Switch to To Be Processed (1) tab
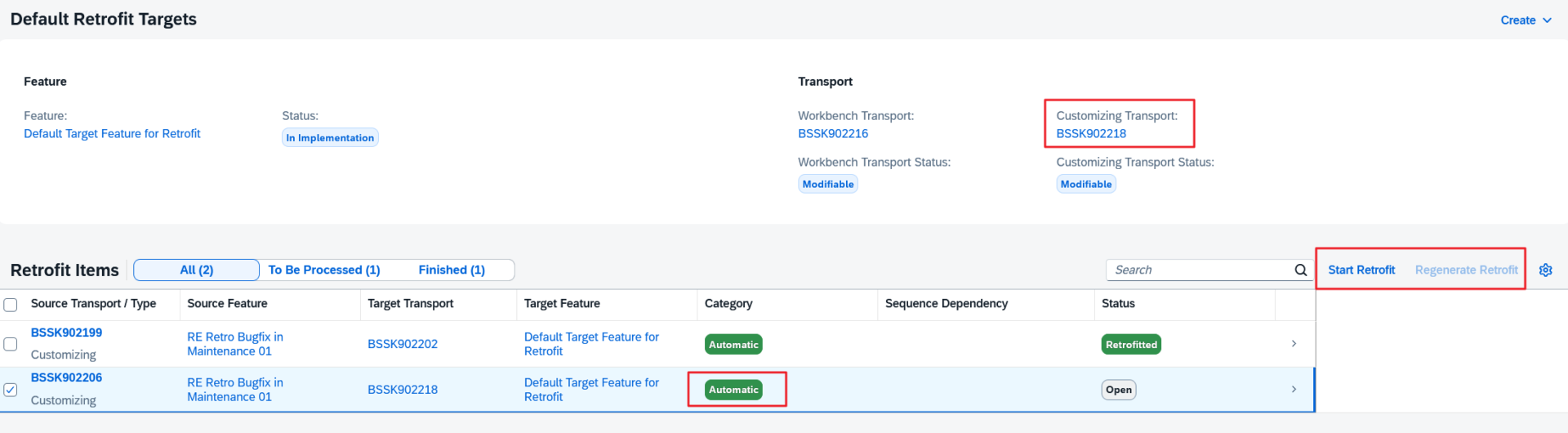The image size is (1568, 433). tap(324, 270)
